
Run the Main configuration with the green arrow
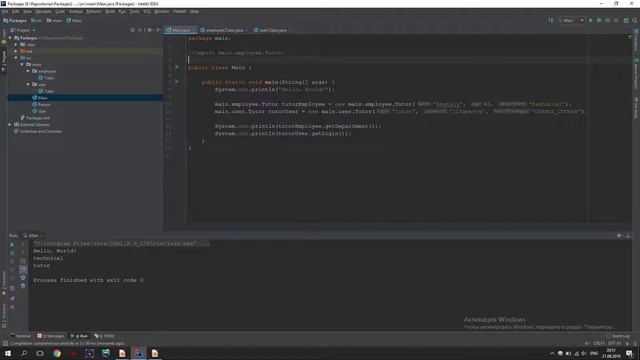590,20
